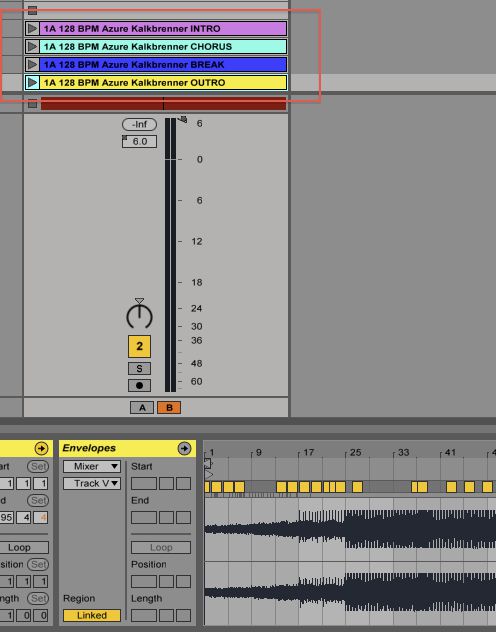The image size is (496, 632).
Task: Fire the OUTRO clip launch button
Action: tap(32, 83)
